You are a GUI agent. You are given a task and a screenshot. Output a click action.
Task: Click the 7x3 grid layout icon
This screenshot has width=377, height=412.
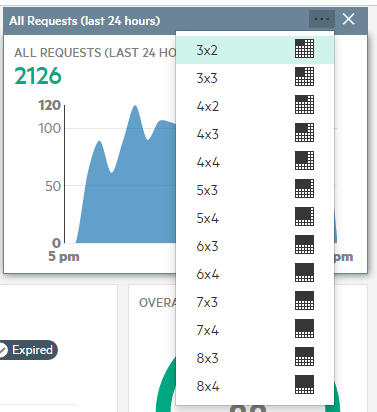(304, 301)
